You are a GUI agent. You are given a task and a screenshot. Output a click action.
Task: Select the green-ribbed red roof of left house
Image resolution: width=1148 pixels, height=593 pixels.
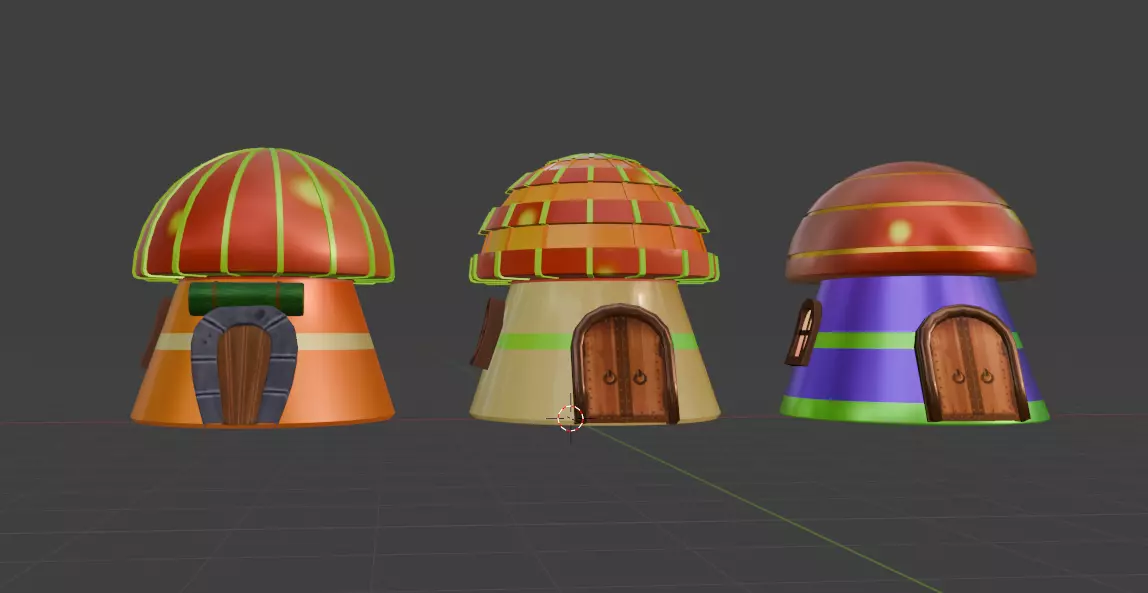click(x=264, y=215)
